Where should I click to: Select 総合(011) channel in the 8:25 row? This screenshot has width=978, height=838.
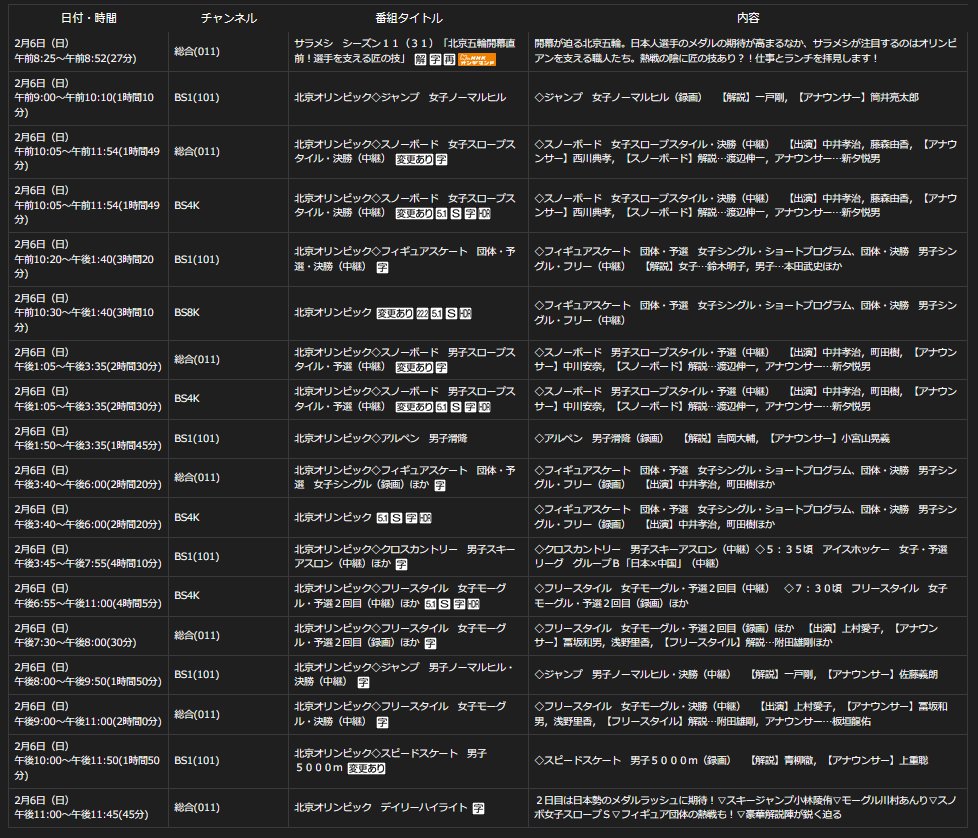196,51
